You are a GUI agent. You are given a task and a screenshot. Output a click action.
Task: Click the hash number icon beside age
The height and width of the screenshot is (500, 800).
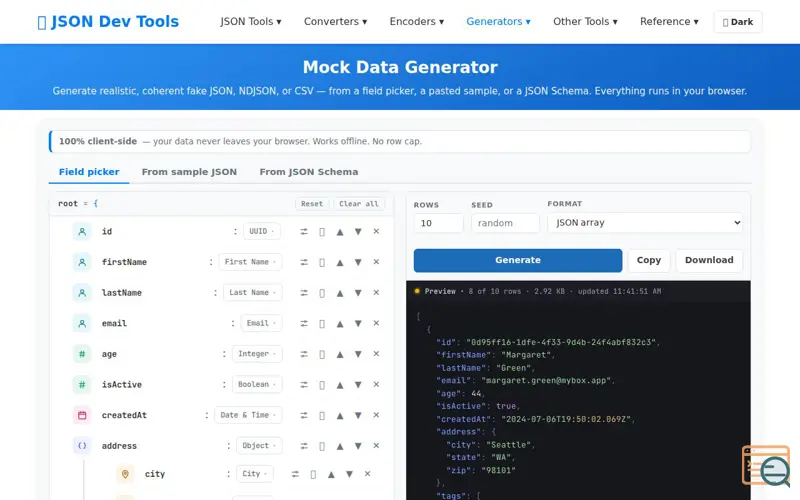click(x=82, y=354)
